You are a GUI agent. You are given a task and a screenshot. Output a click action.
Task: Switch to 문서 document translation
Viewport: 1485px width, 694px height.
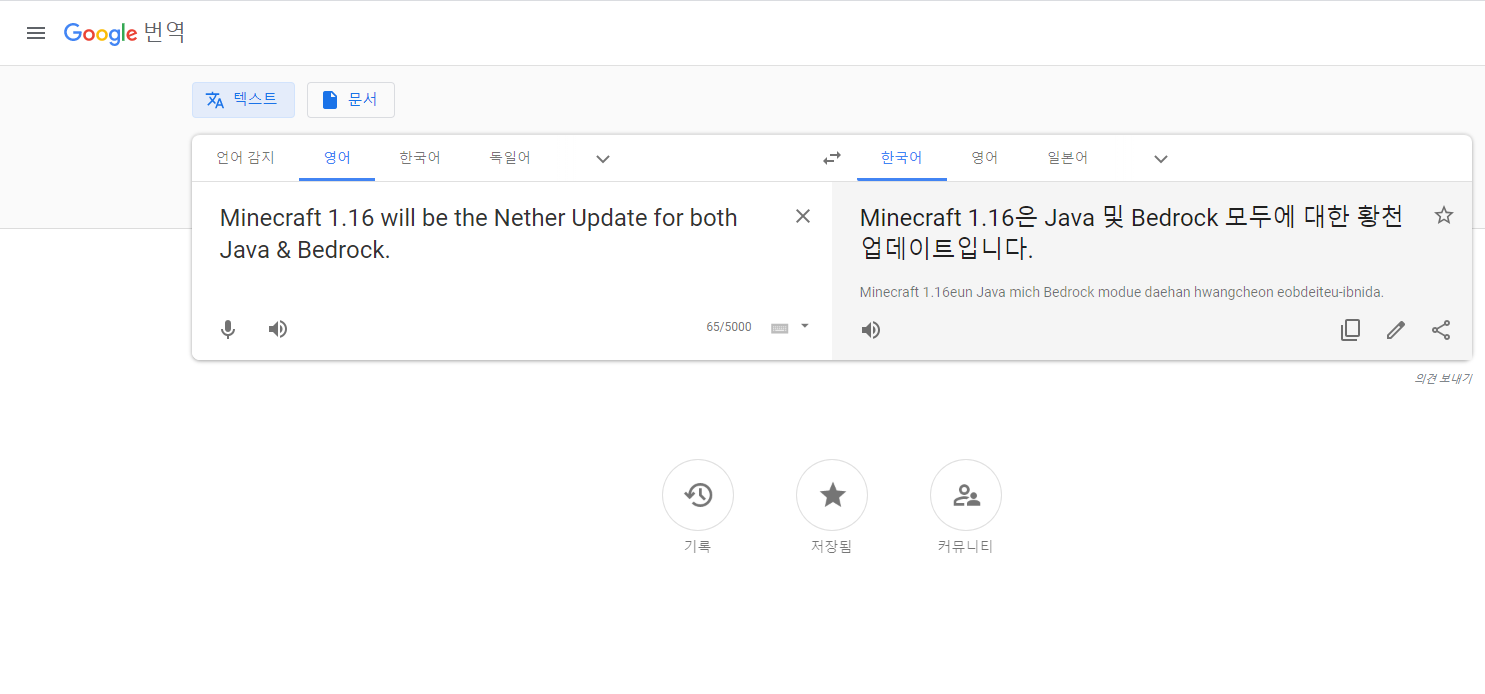351,100
